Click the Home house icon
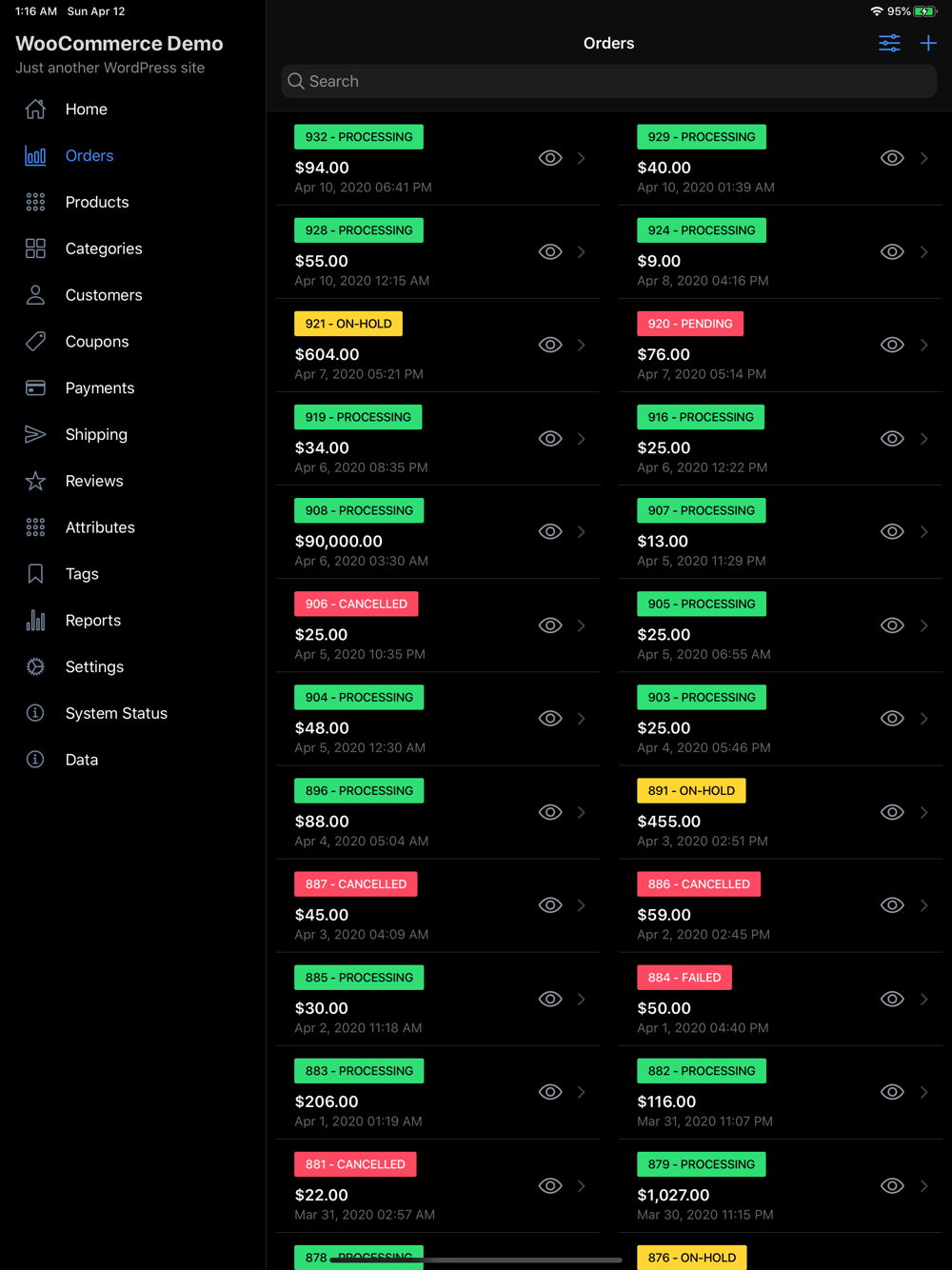 (x=35, y=109)
